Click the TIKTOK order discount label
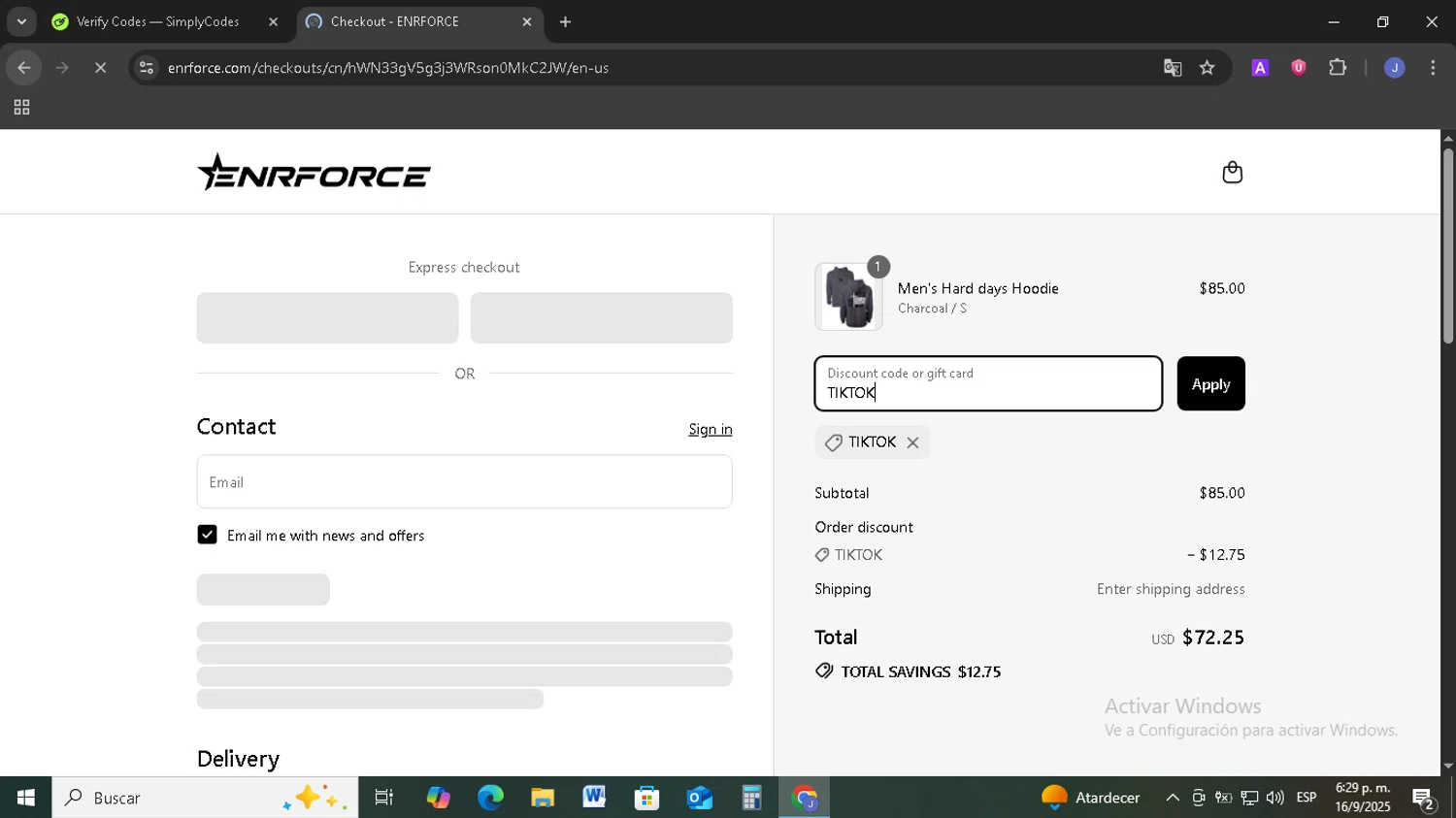This screenshot has width=1456, height=818. click(858, 555)
